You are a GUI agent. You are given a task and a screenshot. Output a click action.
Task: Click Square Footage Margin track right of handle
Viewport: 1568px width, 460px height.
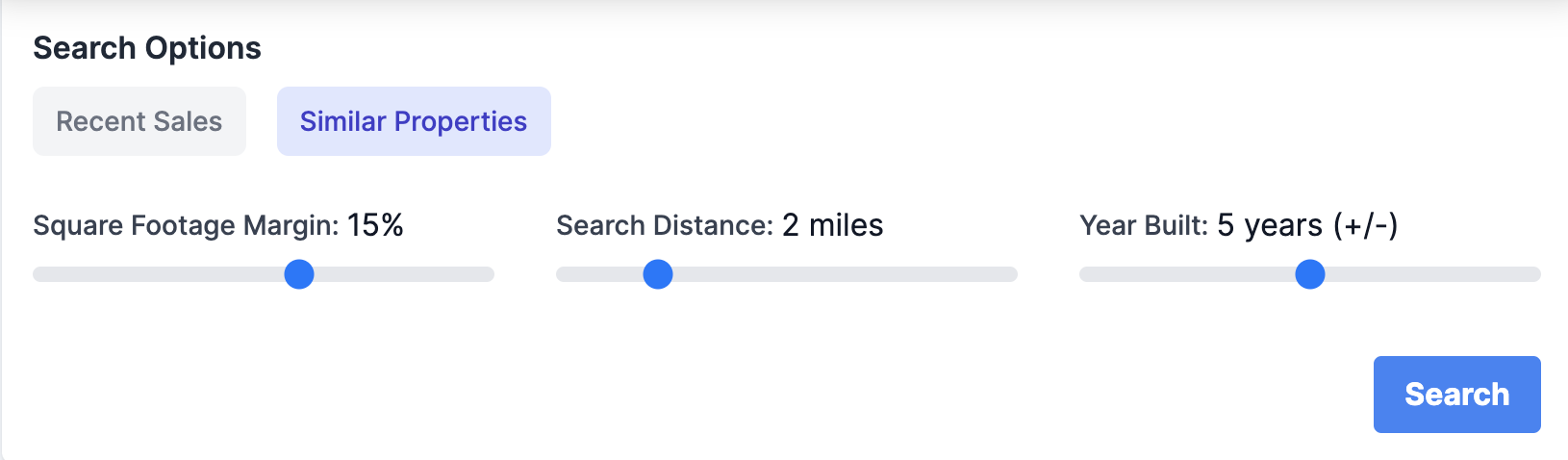pyautogui.click(x=404, y=274)
